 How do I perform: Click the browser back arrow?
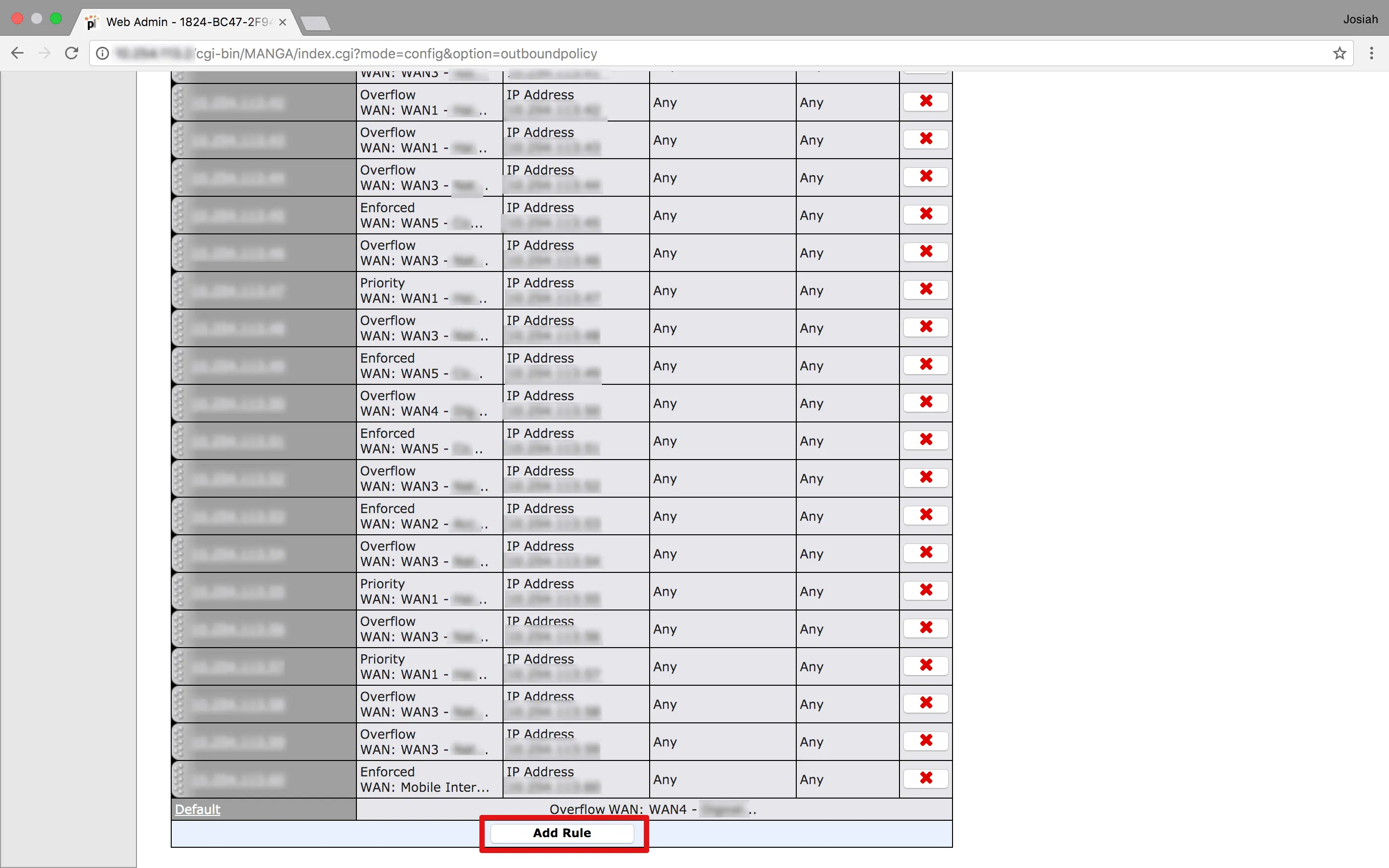[x=17, y=54]
